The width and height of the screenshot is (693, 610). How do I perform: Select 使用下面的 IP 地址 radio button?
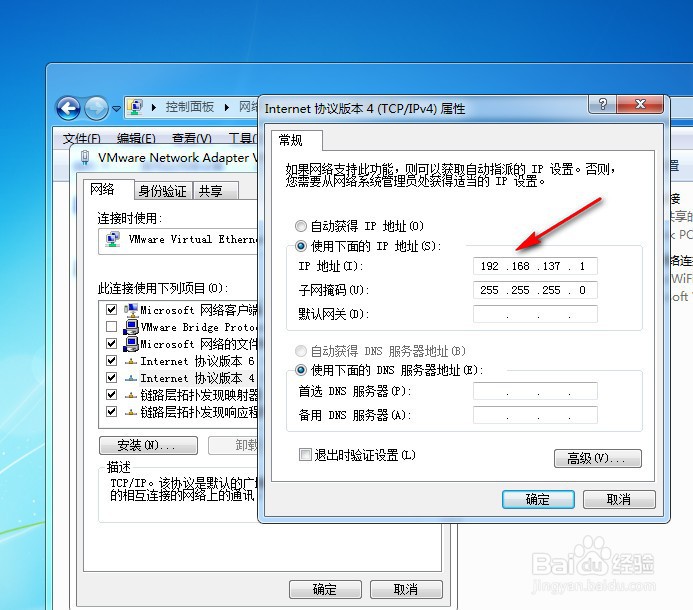pos(301,246)
